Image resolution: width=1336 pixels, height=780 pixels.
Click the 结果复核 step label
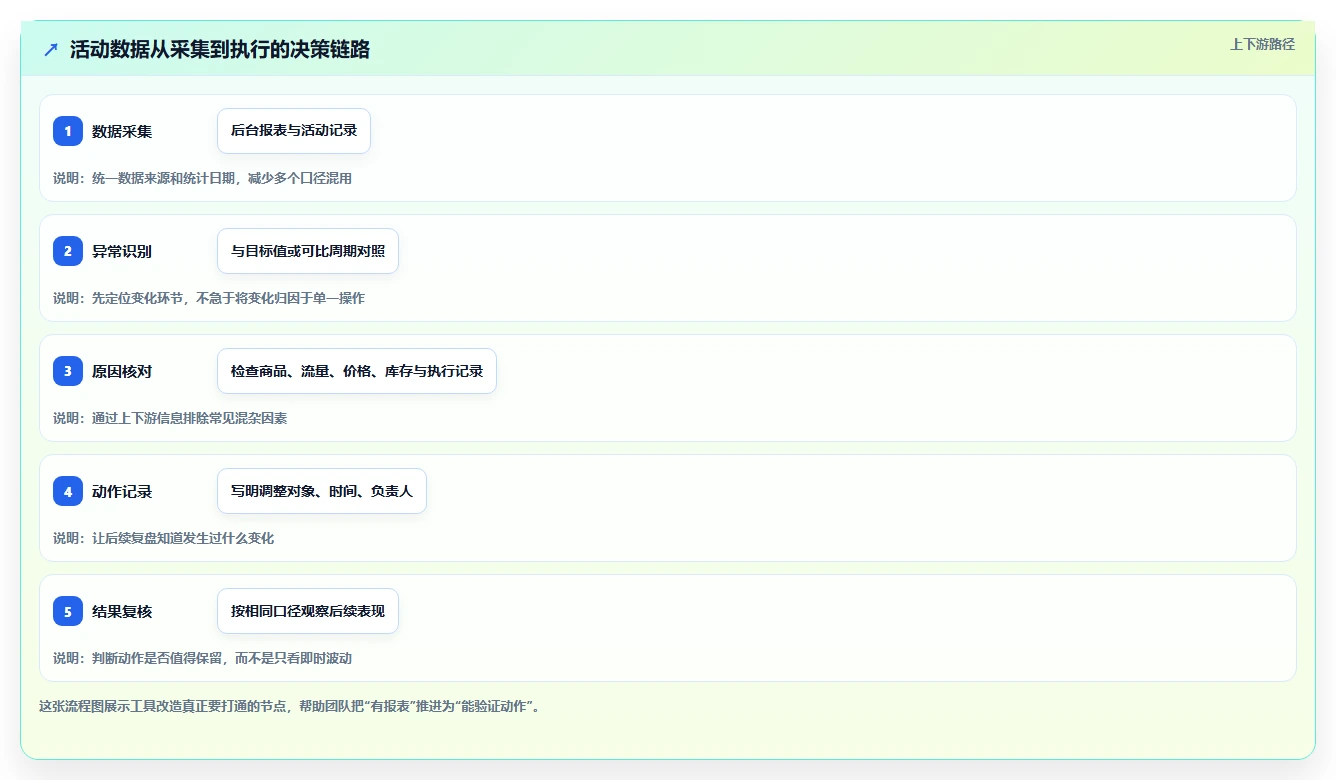(x=122, y=611)
